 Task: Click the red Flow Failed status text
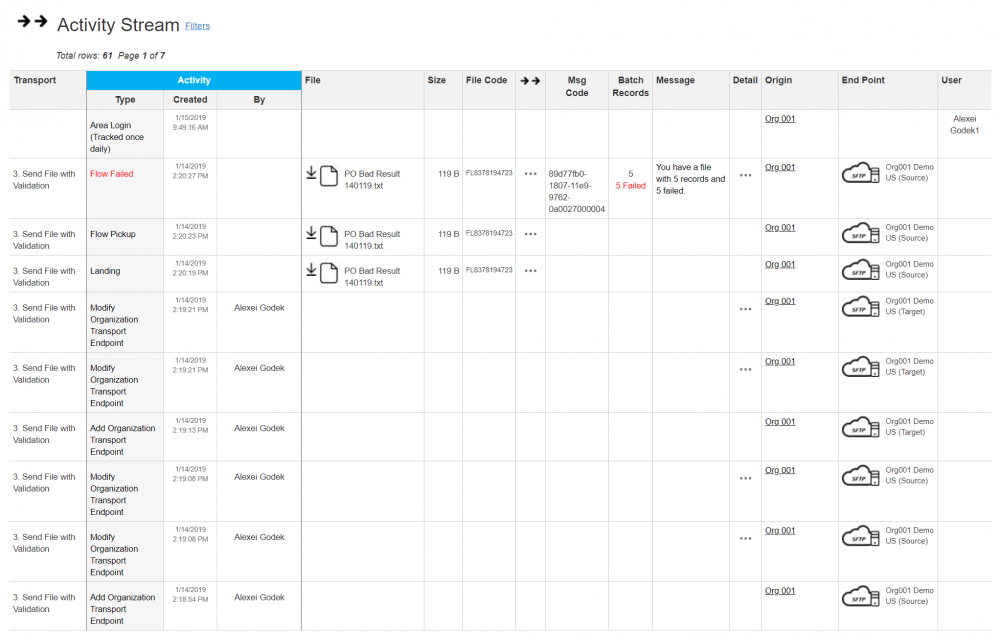(111, 174)
